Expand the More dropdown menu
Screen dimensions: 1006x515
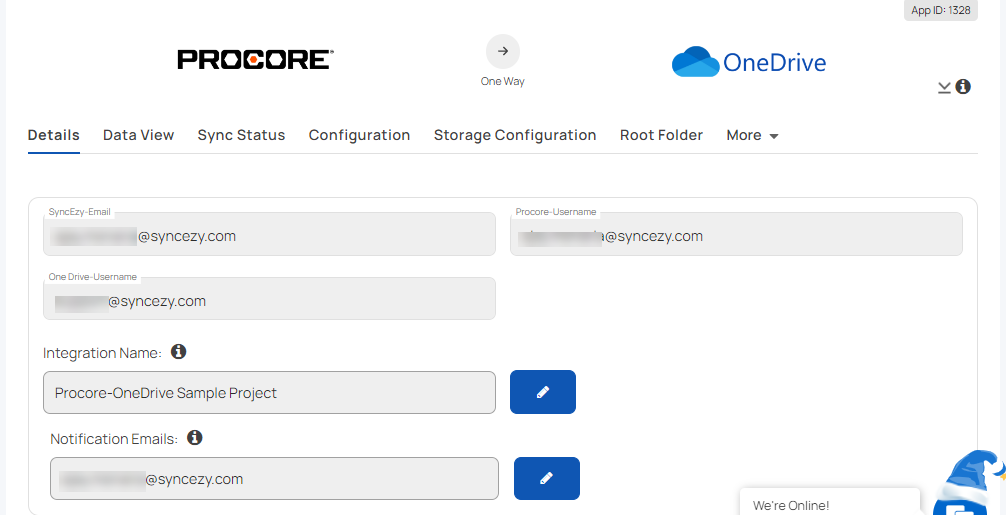[753, 135]
